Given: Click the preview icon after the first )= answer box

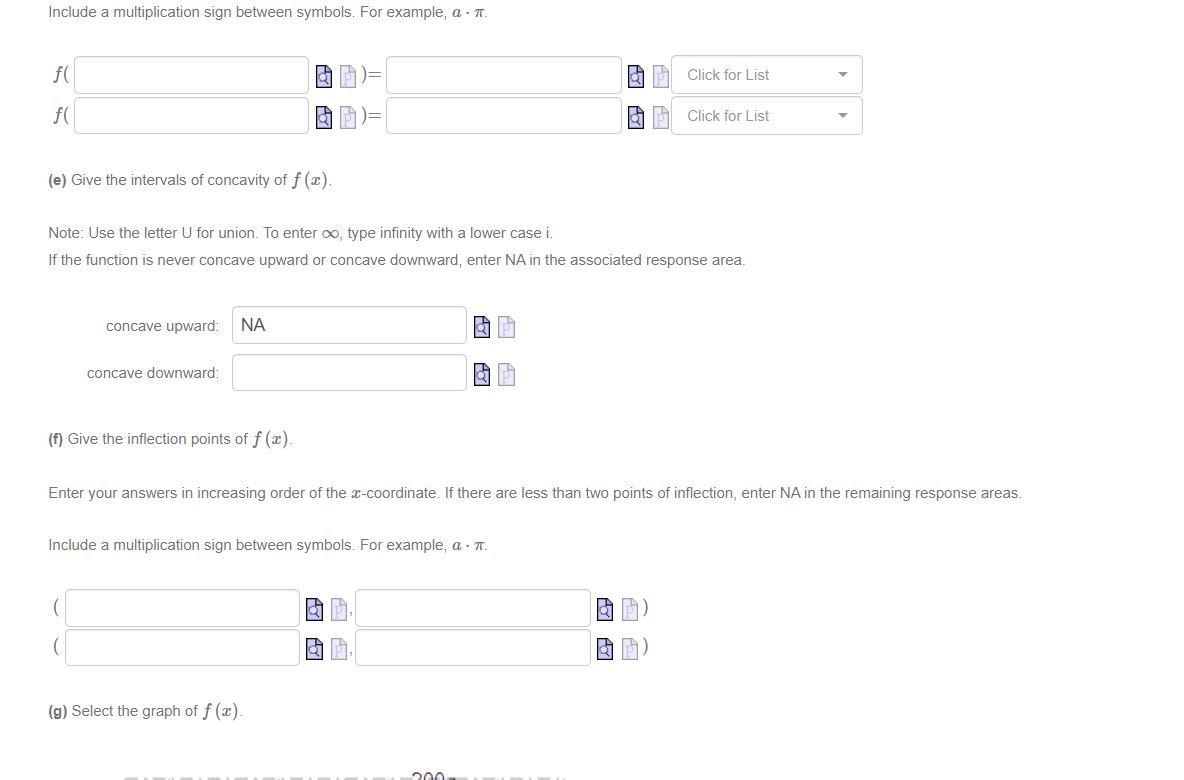Looking at the screenshot, I should pyautogui.click(x=636, y=74).
